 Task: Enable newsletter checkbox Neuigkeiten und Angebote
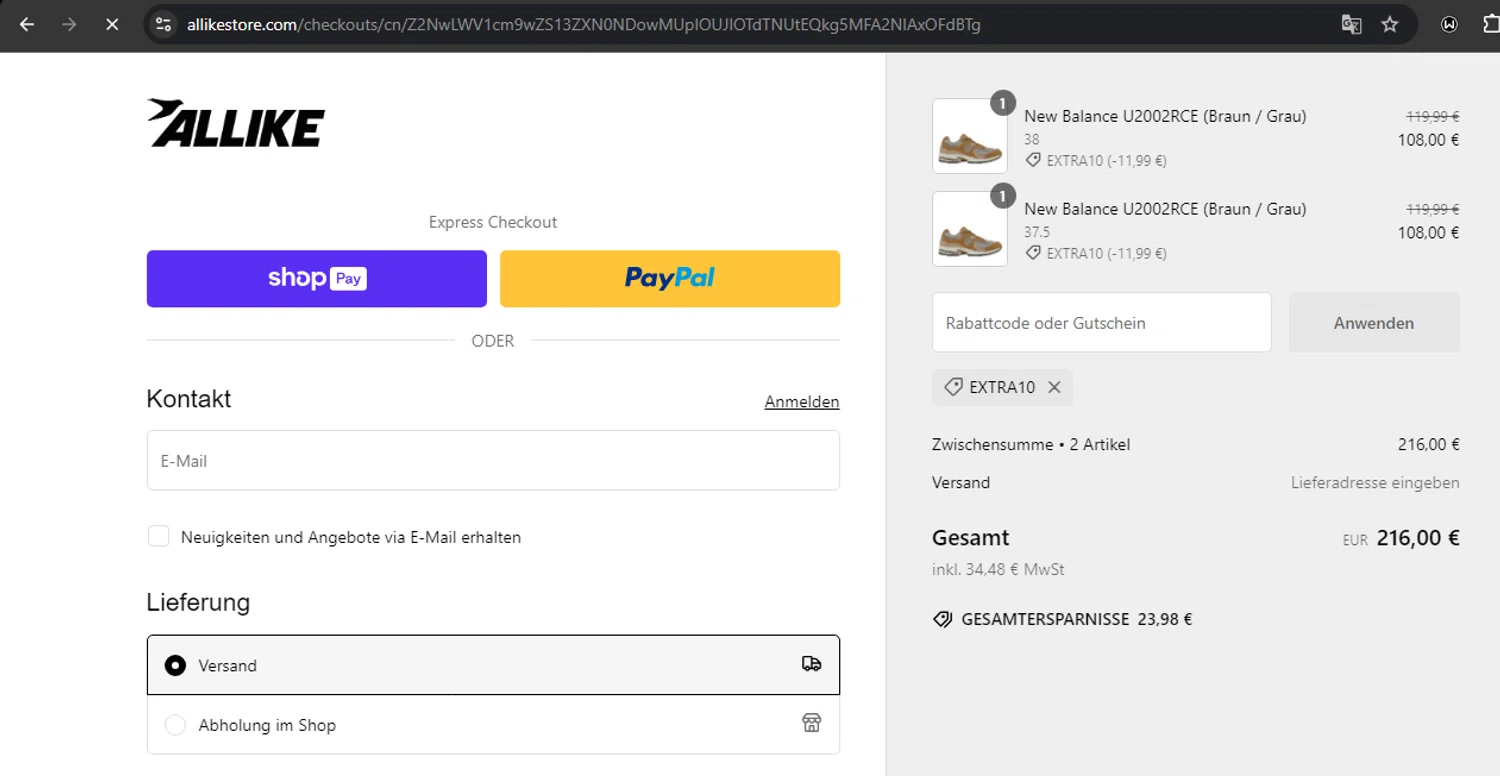coord(159,536)
